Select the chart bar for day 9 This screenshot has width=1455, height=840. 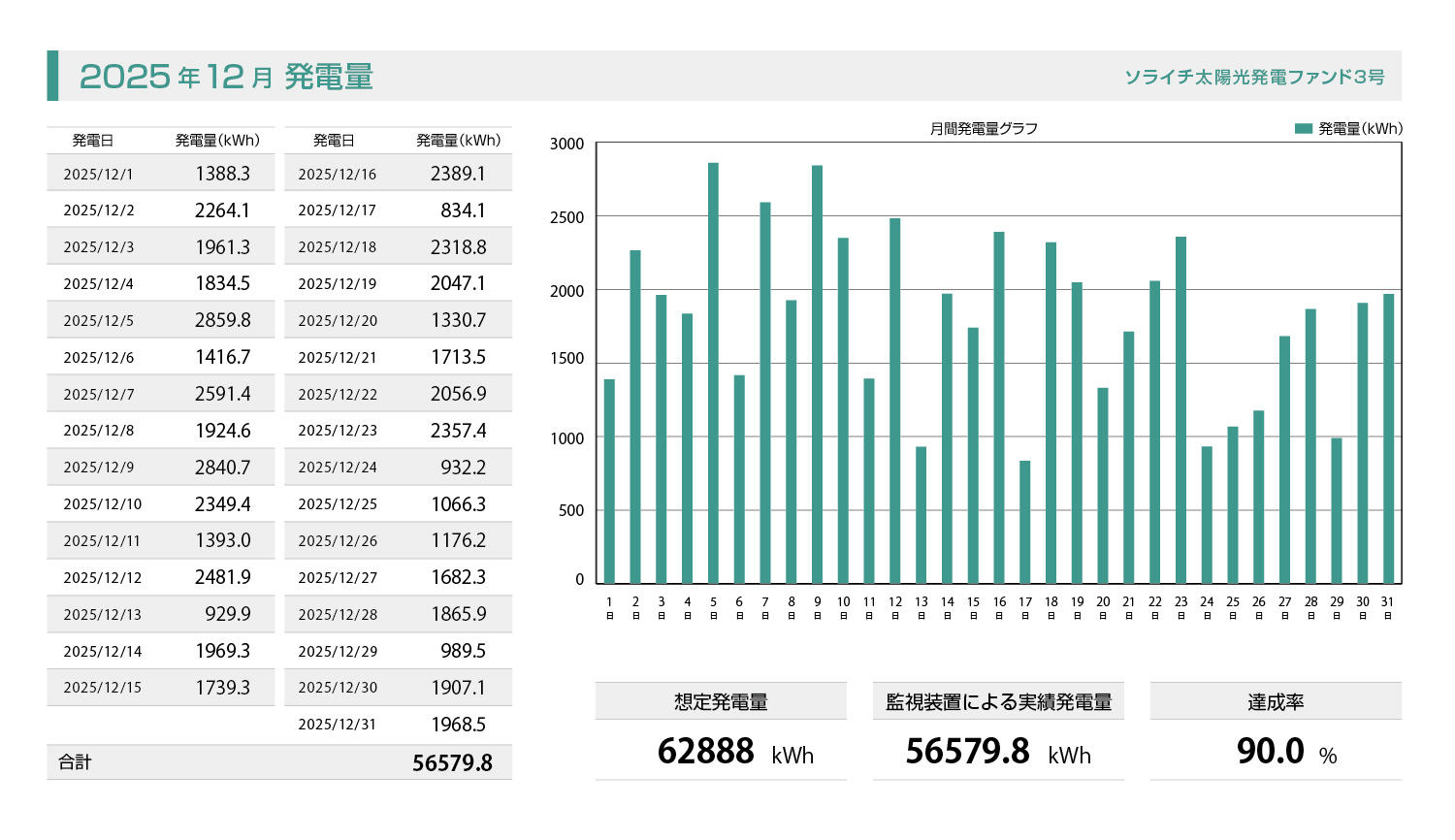click(817, 374)
